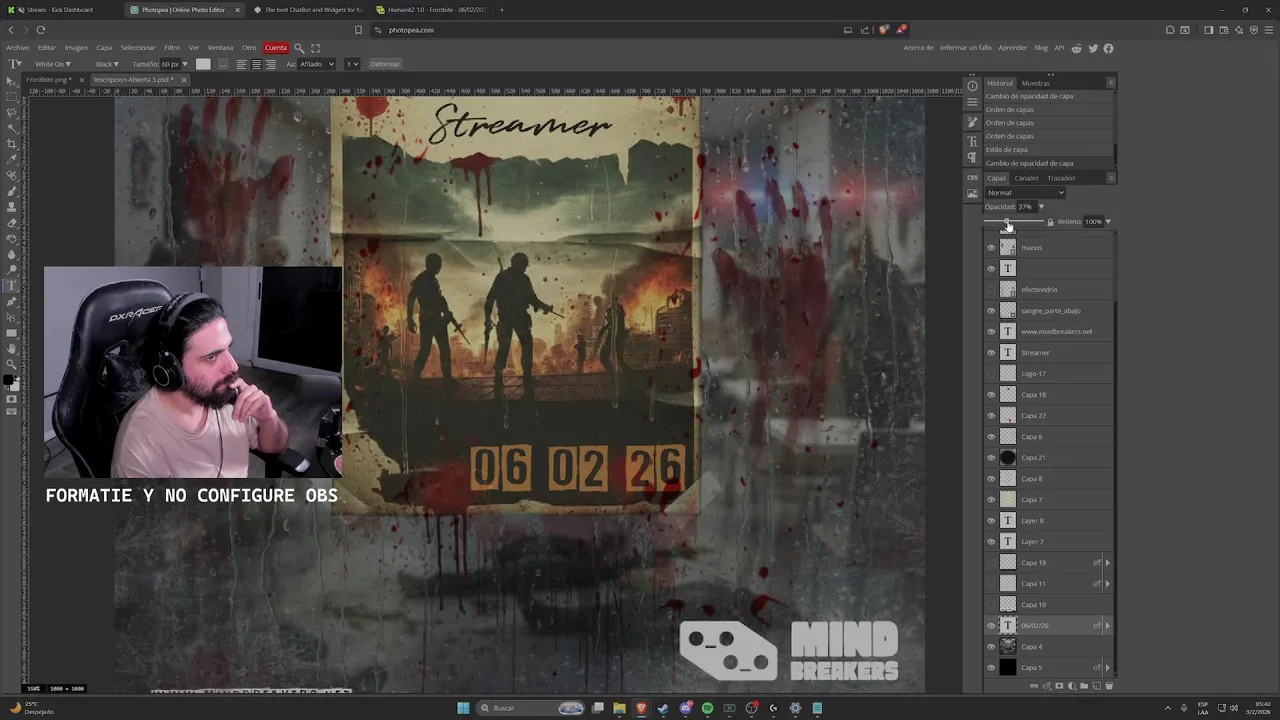Select the Brush tool

coord(11,191)
